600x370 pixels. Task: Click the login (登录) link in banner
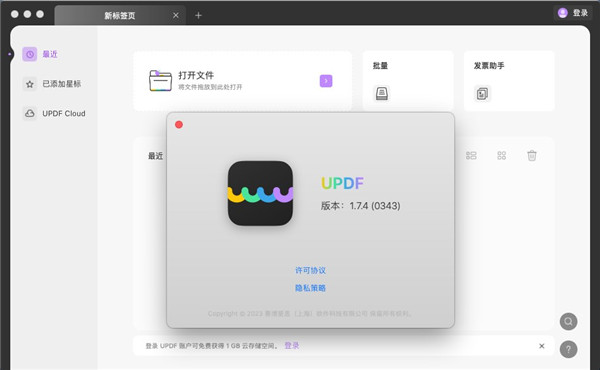(292, 346)
